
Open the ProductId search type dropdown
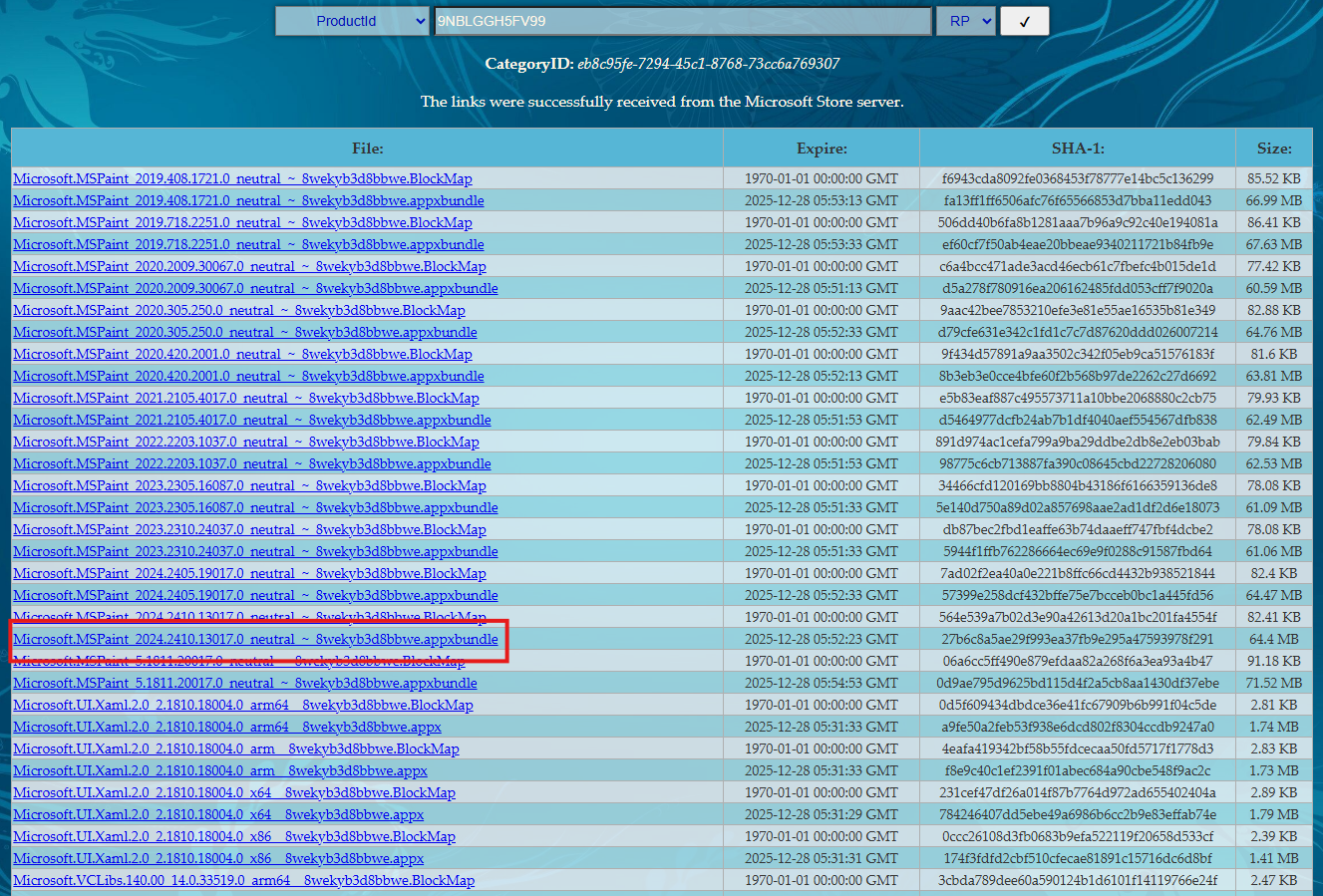tap(351, 20)
